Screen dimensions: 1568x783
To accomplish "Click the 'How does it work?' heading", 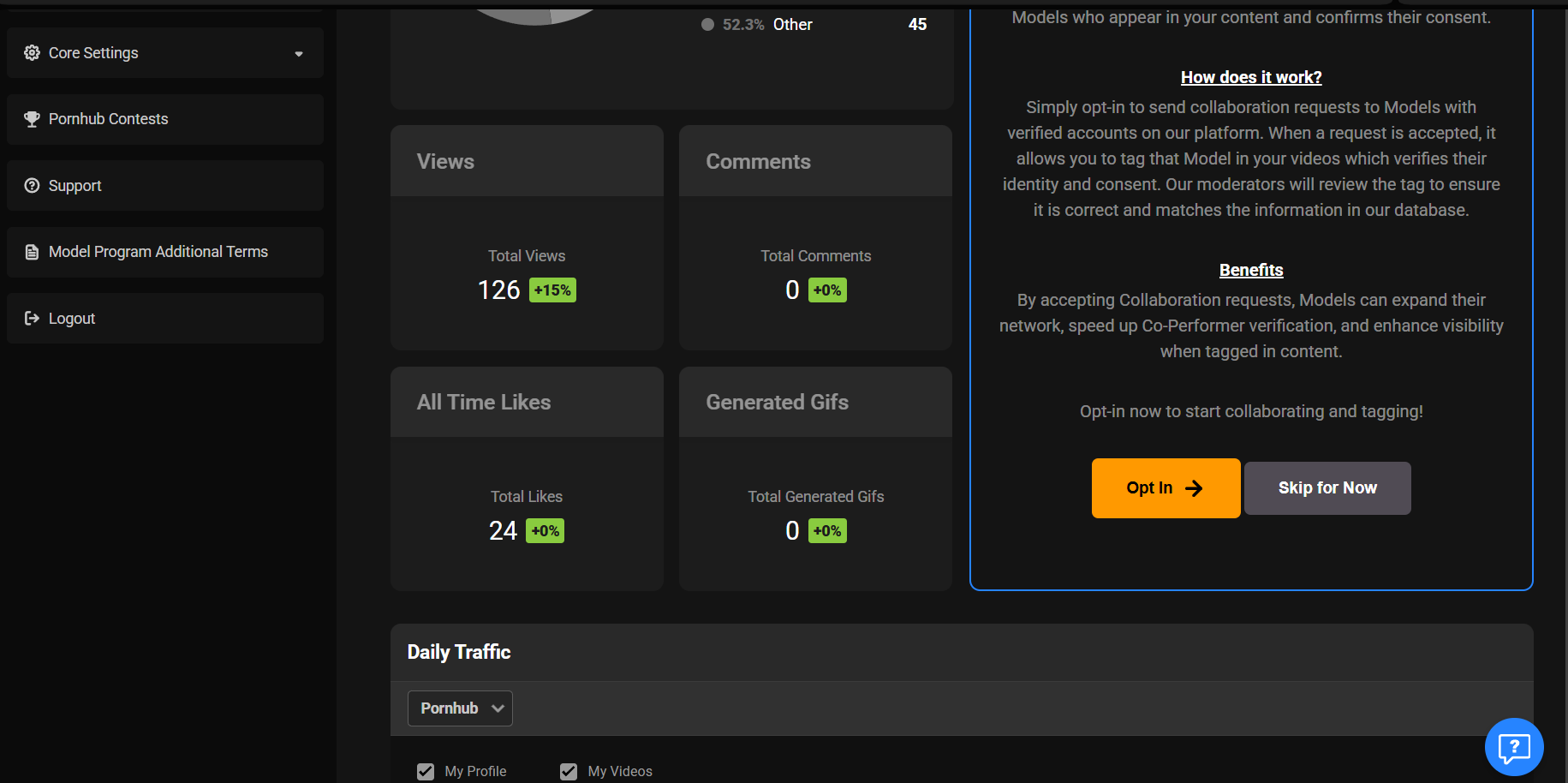I will click(x=1251, y=77).
